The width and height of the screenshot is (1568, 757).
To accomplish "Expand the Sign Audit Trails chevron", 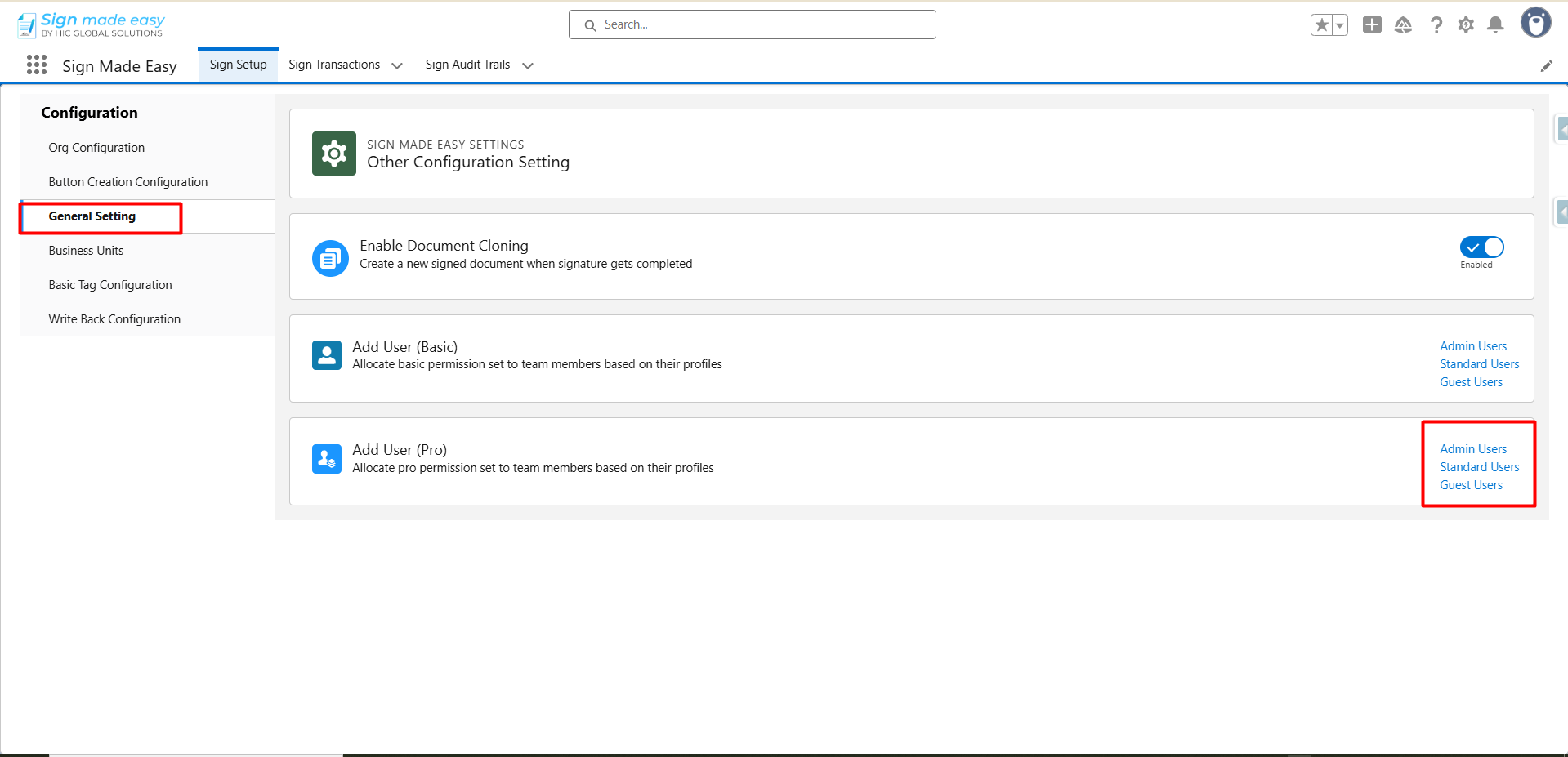I will (x=528, y=65).
